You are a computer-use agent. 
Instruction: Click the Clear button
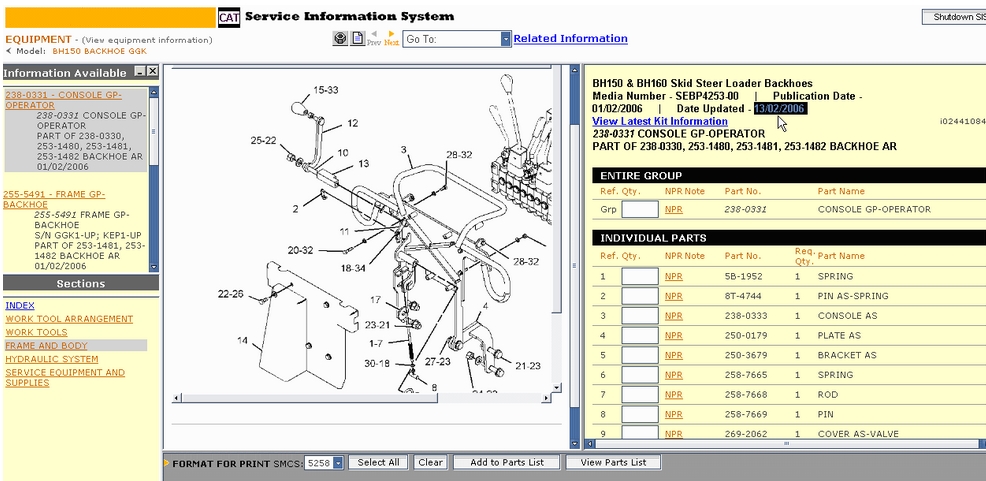[430, 462]
